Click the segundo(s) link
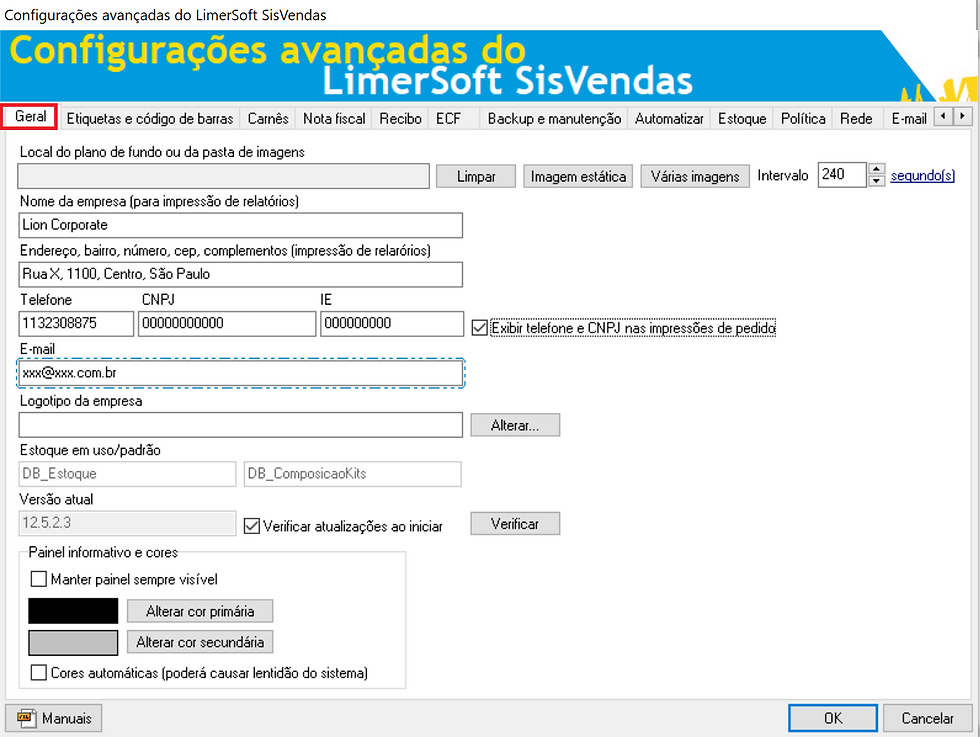 coord(922,176)
